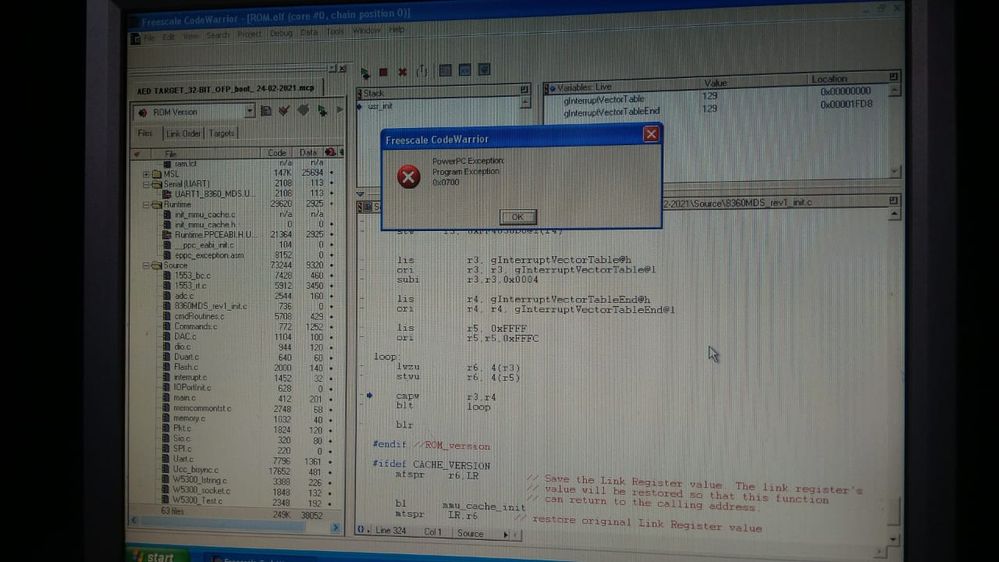Viewport: 999px width, 562px height.
Task: Select gInterruptVectorTableEnd variable row
Action: [x=612, y=112]
